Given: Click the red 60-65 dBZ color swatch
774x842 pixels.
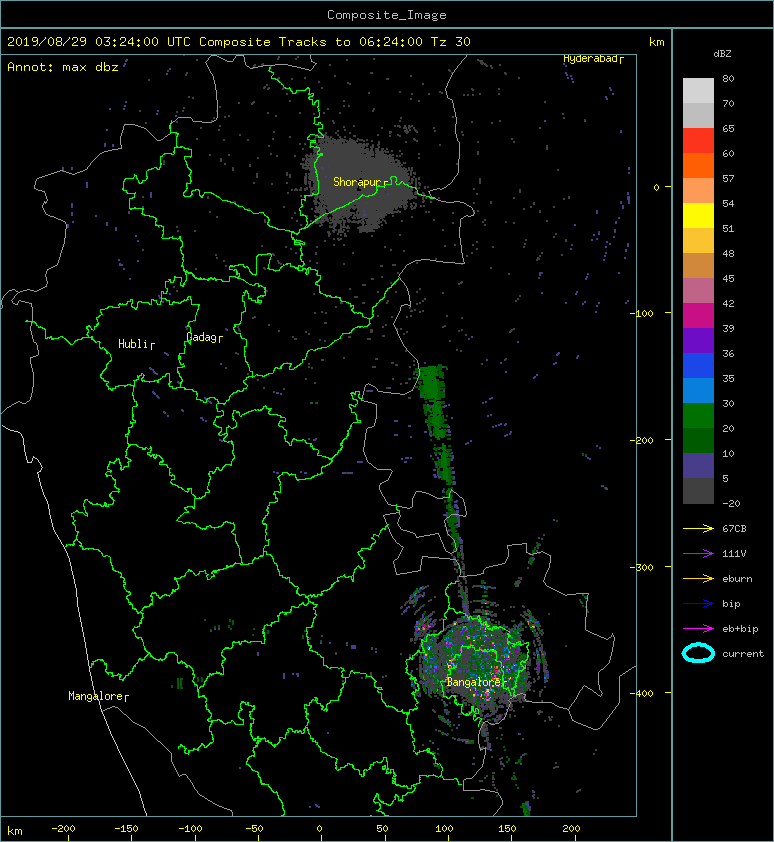Looking at the screenshot, I should pyautogui.click(x=698, y=141).
